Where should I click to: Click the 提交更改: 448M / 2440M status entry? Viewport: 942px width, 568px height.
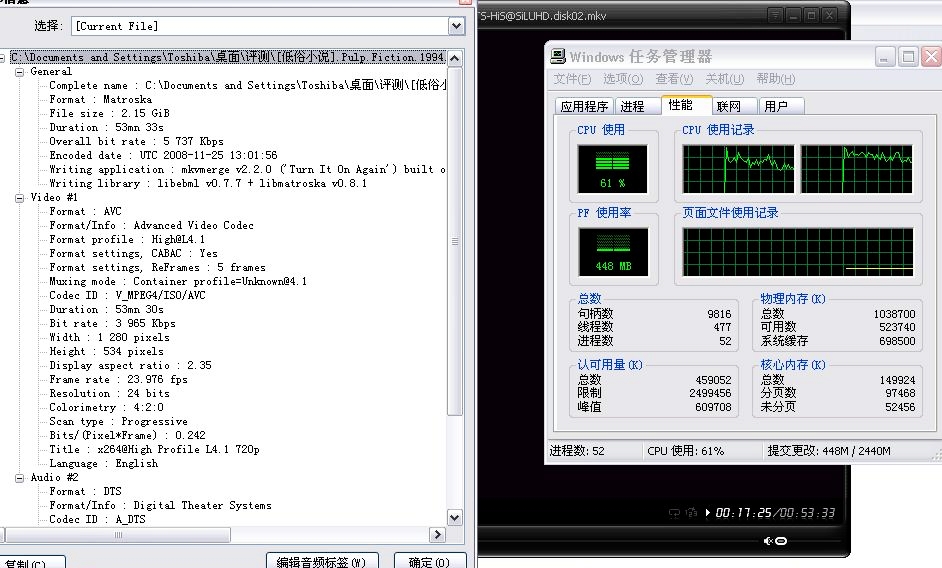click(x=828, y=451)
